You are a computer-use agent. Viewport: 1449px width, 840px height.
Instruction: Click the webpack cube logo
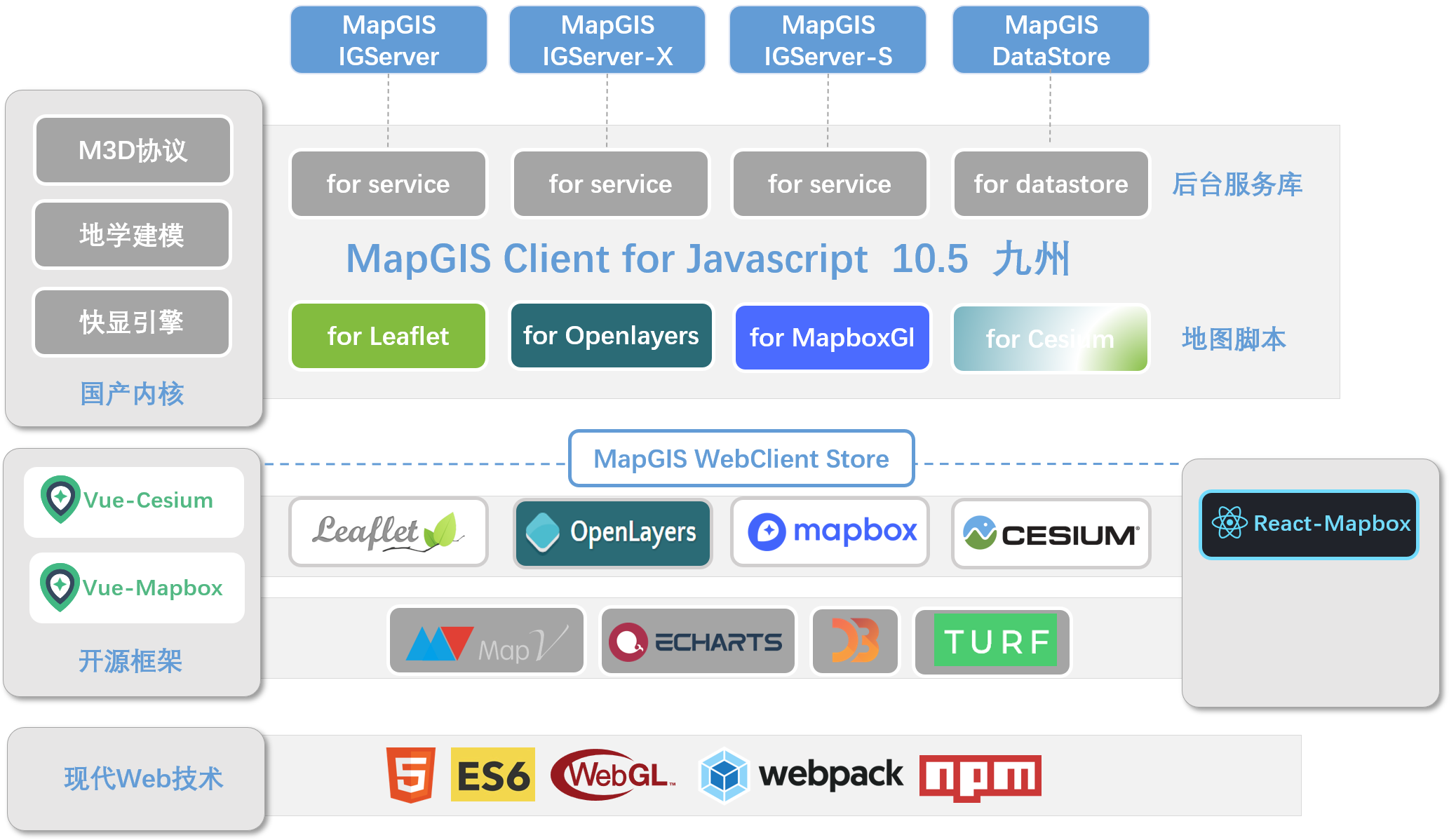coord(724,775)
